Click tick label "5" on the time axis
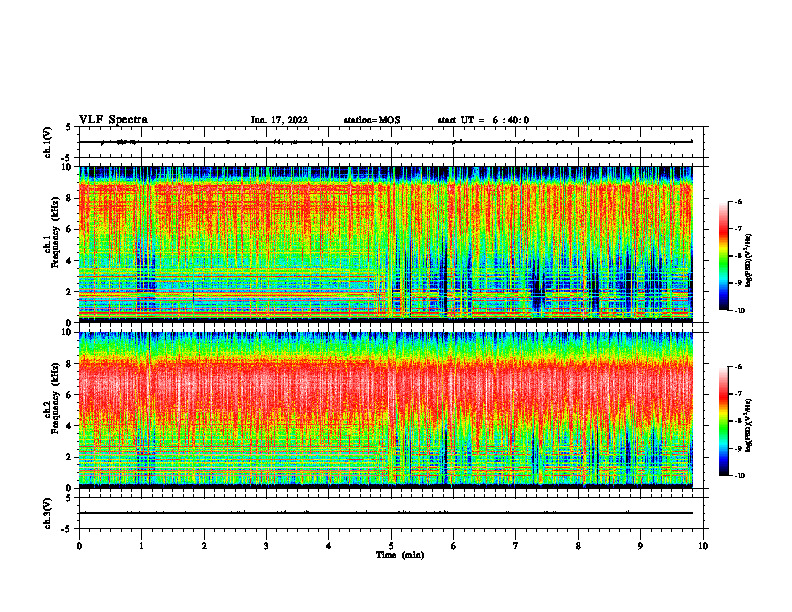This screenshot has height=612, width=792. pyautogui.click(x=391, y=546)
